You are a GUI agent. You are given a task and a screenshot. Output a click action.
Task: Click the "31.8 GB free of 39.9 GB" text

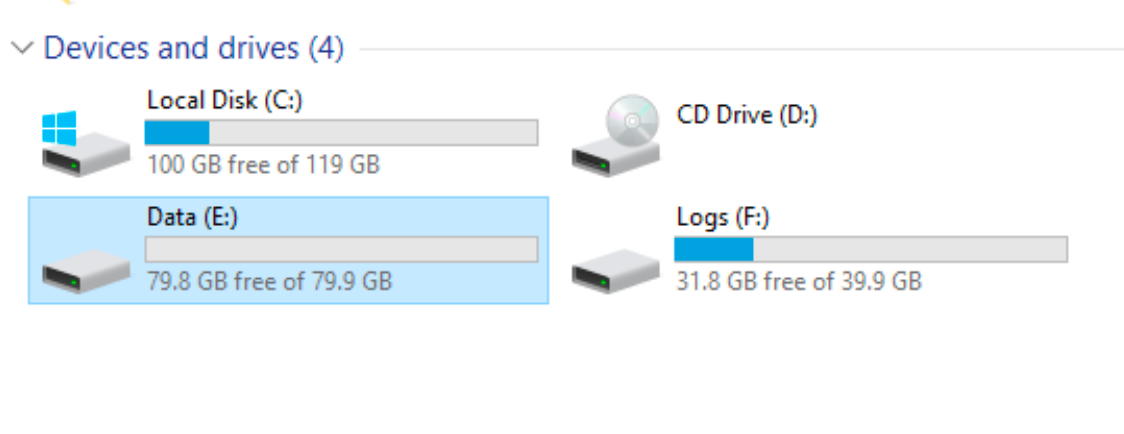799,280
